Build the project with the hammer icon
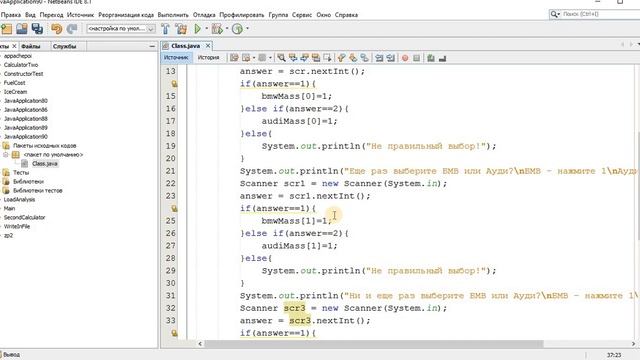The image size is (640, 360). [x=165, y=29]
